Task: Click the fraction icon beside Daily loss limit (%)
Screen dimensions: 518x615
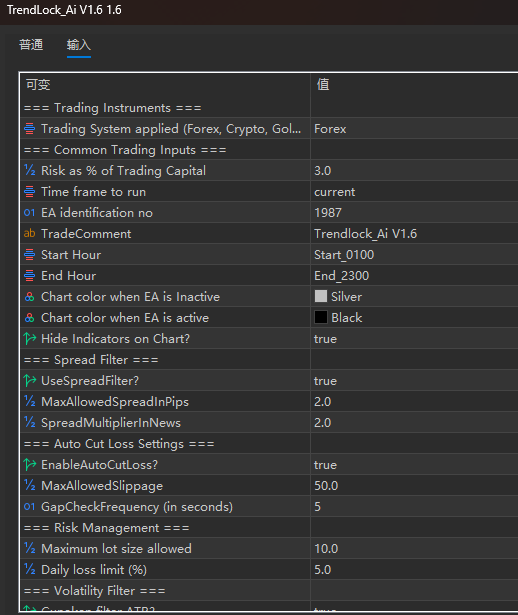Action: 29,570
